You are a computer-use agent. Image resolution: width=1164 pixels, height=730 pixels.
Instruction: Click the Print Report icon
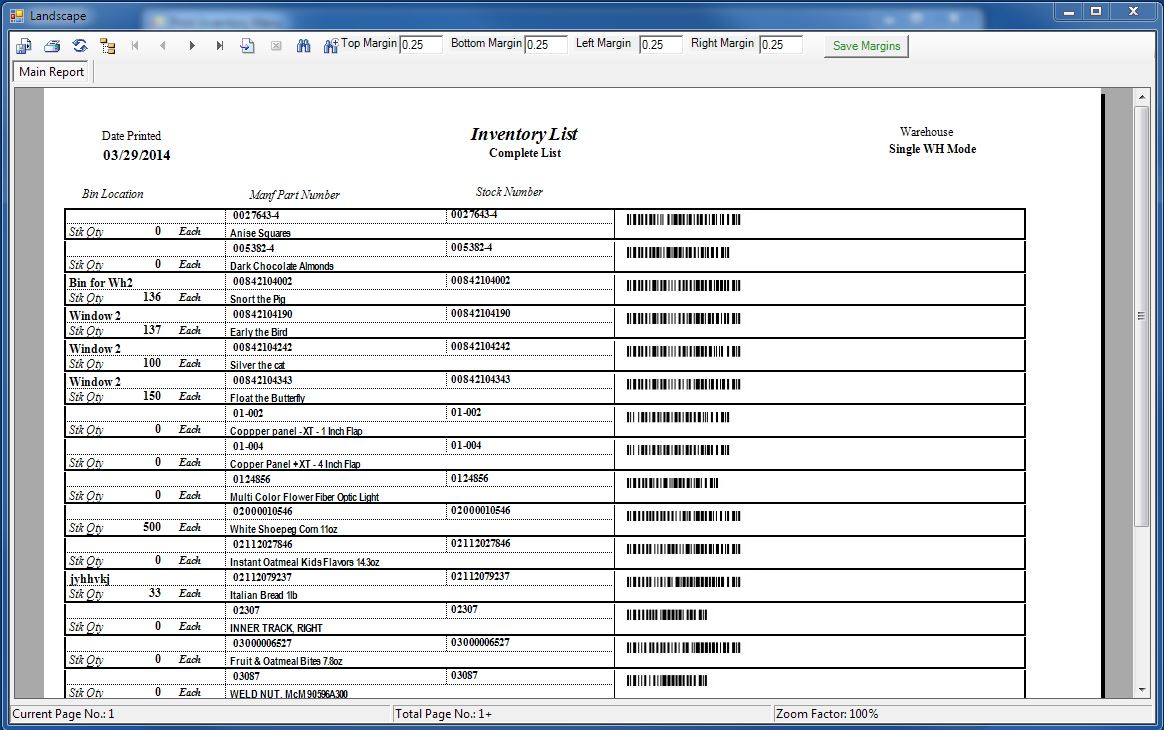(x=52, y=46)
